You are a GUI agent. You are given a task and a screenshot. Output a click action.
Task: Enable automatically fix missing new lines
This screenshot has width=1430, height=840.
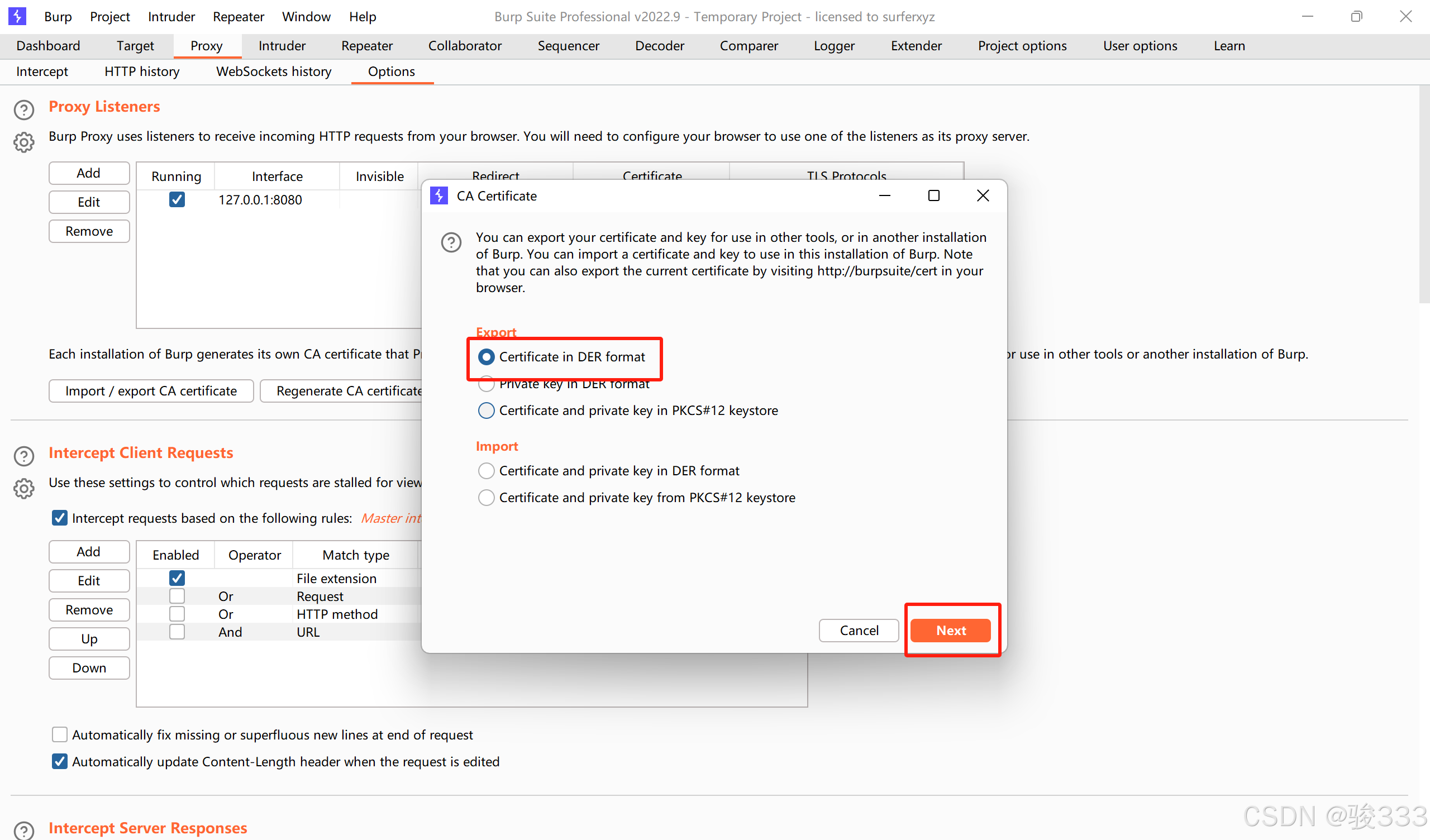tap(60, 734)
